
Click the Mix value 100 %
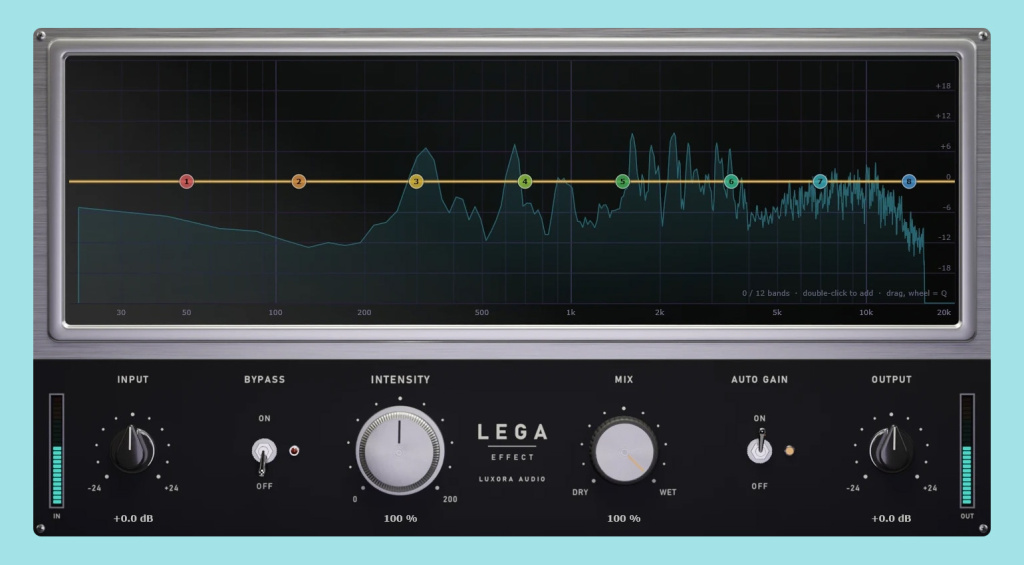624,519
